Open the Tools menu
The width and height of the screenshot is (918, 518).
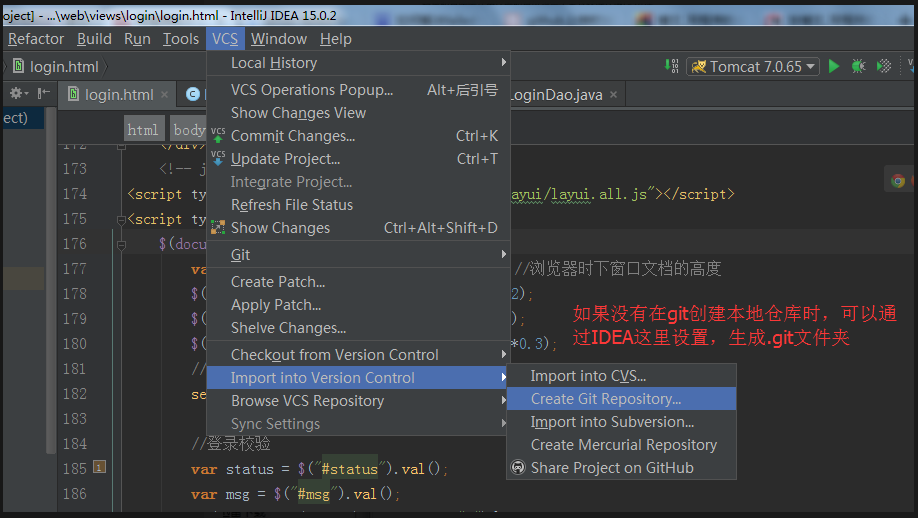point(180,39)
